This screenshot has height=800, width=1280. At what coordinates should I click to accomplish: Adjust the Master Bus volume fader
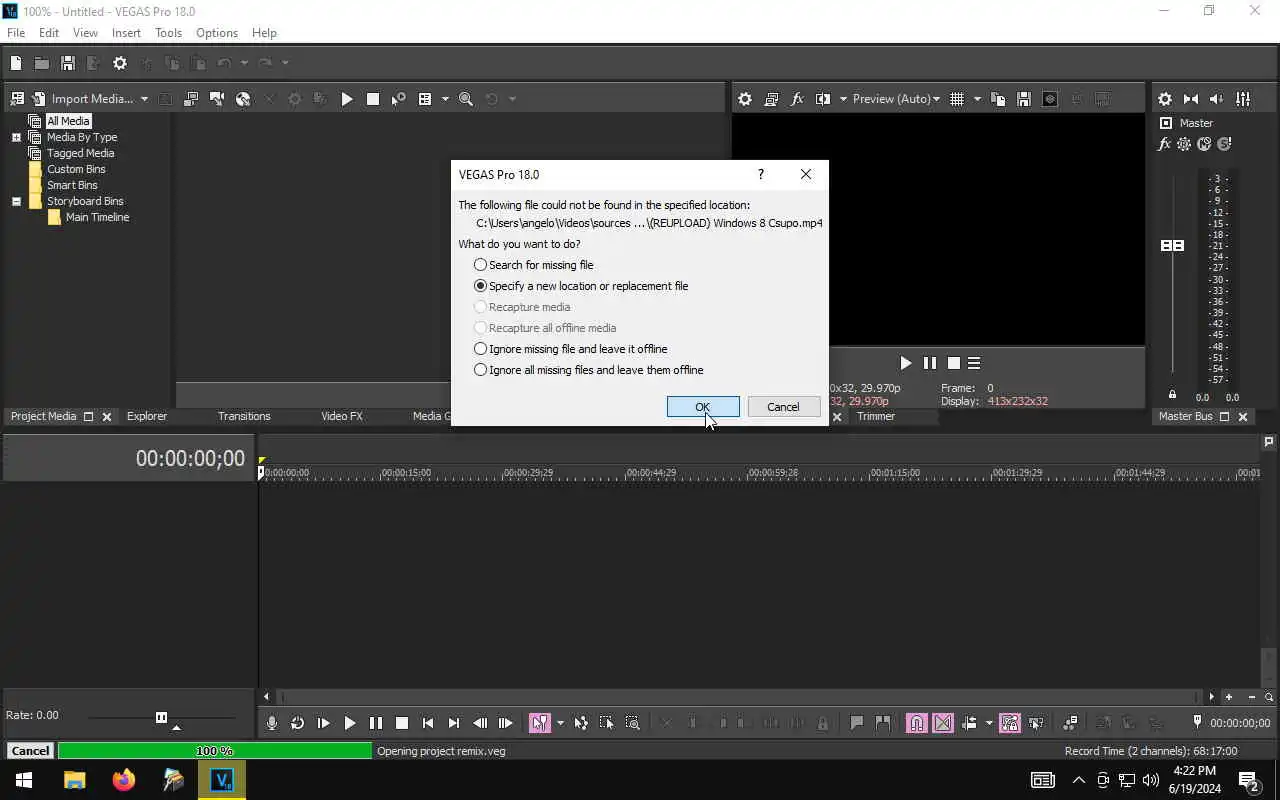click(1172, 245)
